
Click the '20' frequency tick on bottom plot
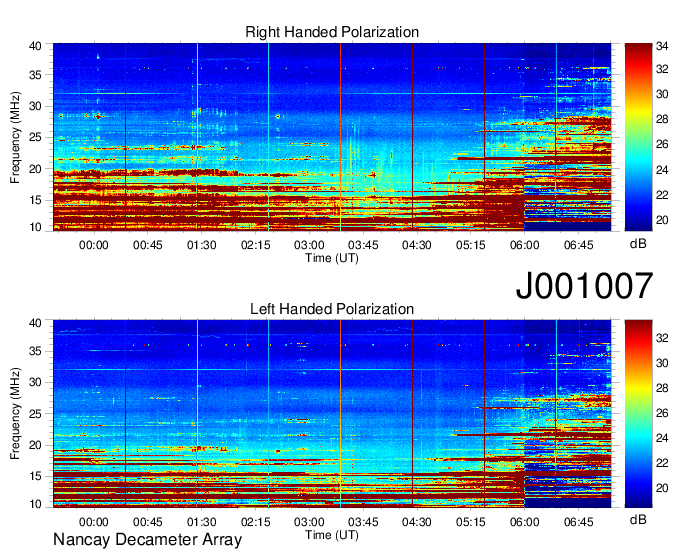pos(36,445)
